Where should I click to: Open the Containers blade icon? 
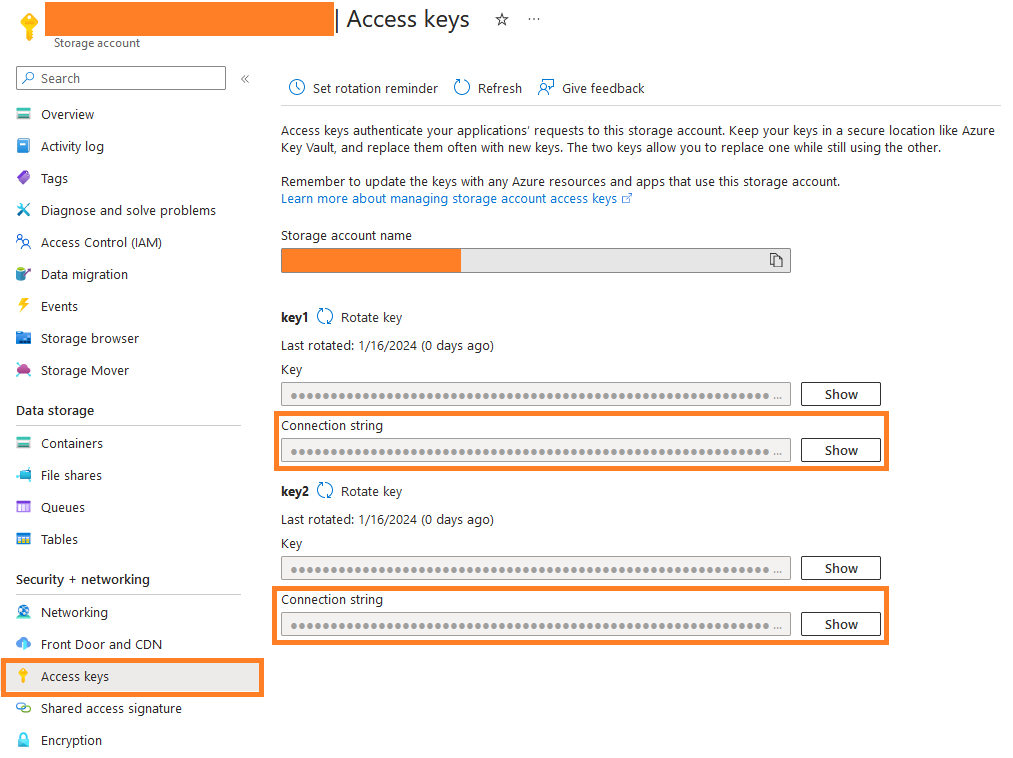click(x=23, y=443)
